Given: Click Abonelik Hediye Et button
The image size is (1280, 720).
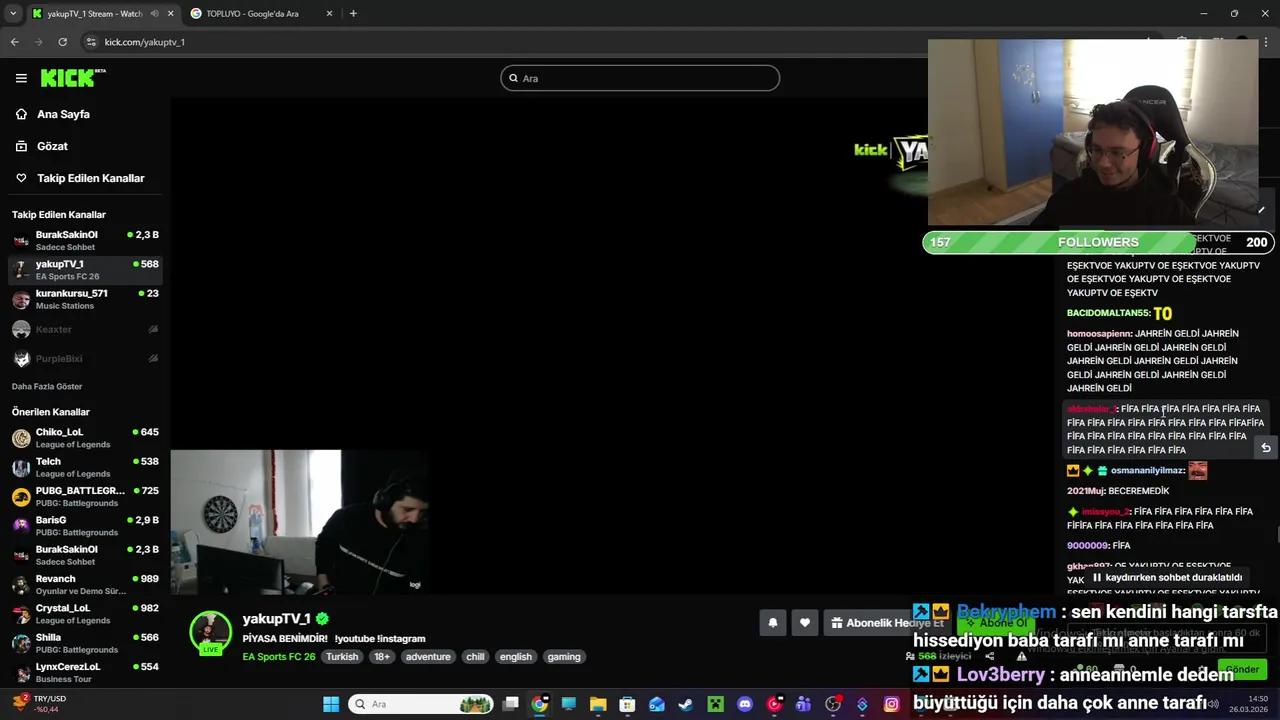Looking at the screenshot, I should [x=888, y=623].
